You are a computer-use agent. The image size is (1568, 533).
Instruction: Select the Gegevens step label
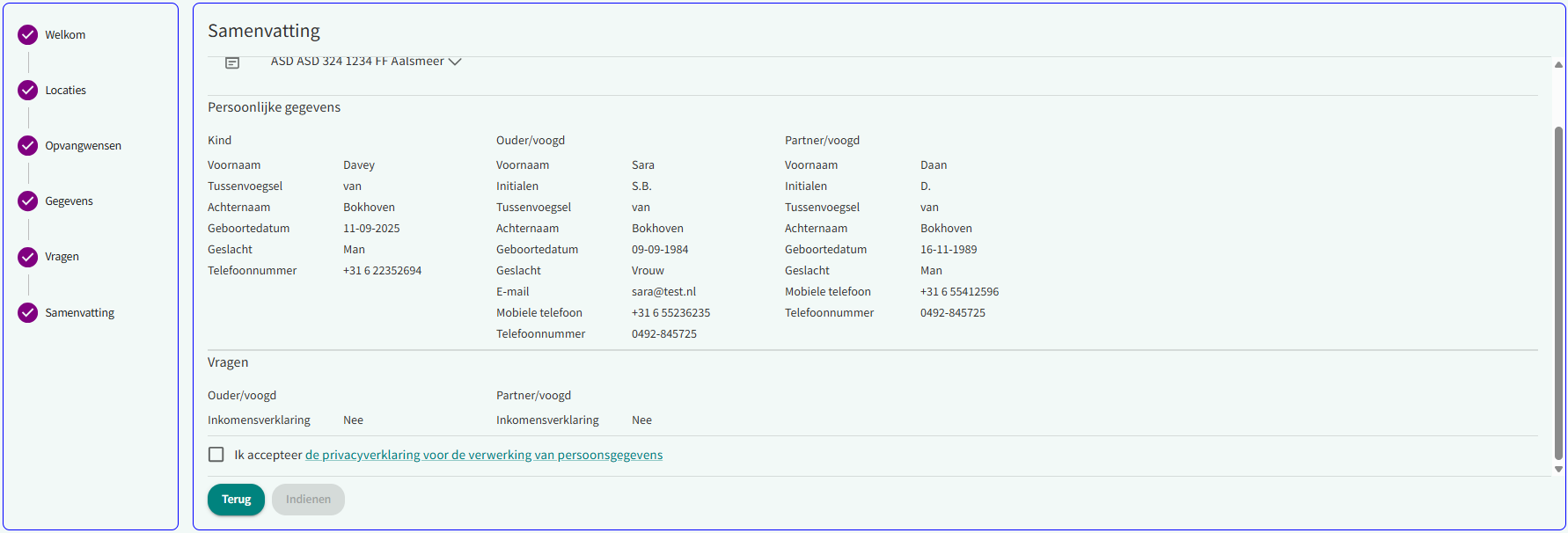point(69,201)
